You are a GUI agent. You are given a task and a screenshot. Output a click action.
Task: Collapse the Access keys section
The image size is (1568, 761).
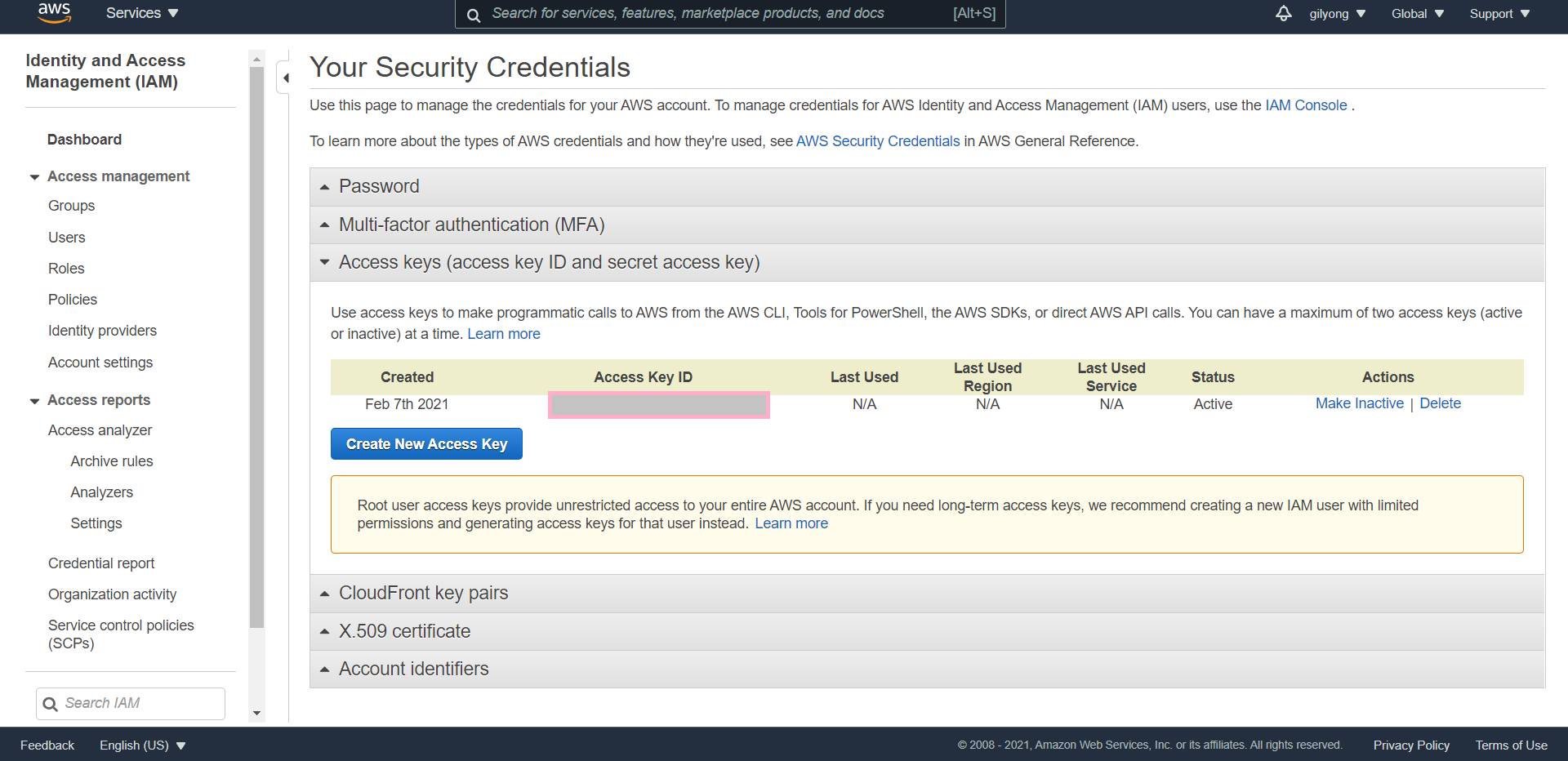pyautogui.click(x=927, y=262)
